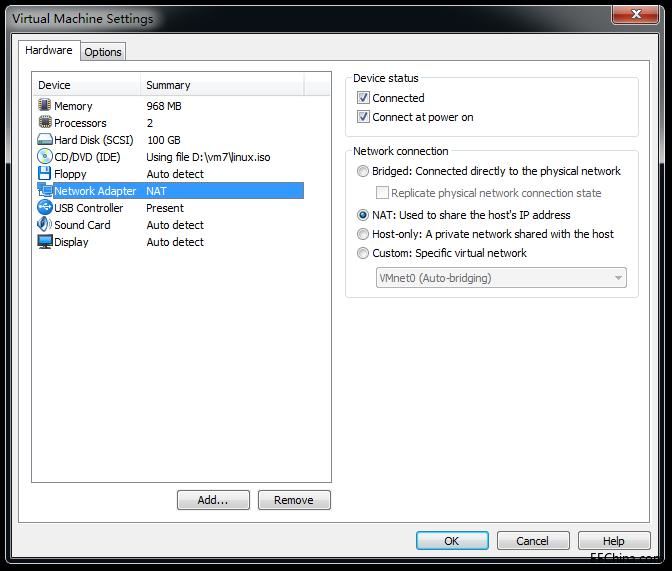This screenshot has height=571, width=672.
Task: Click the Add... button
Action: [x=213, y=500]
